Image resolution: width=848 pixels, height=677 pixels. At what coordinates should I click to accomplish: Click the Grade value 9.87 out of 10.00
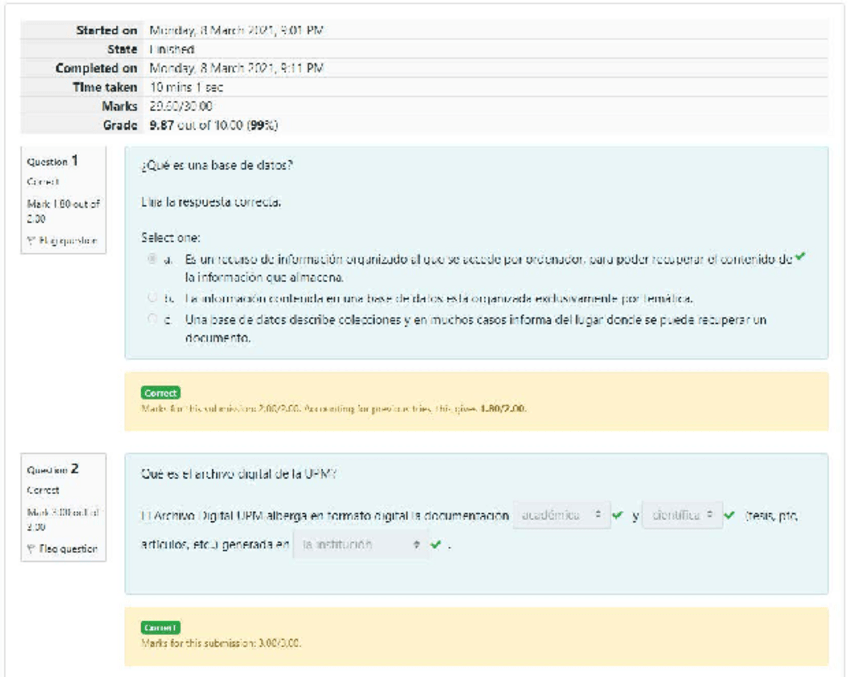tap(213, 126)
